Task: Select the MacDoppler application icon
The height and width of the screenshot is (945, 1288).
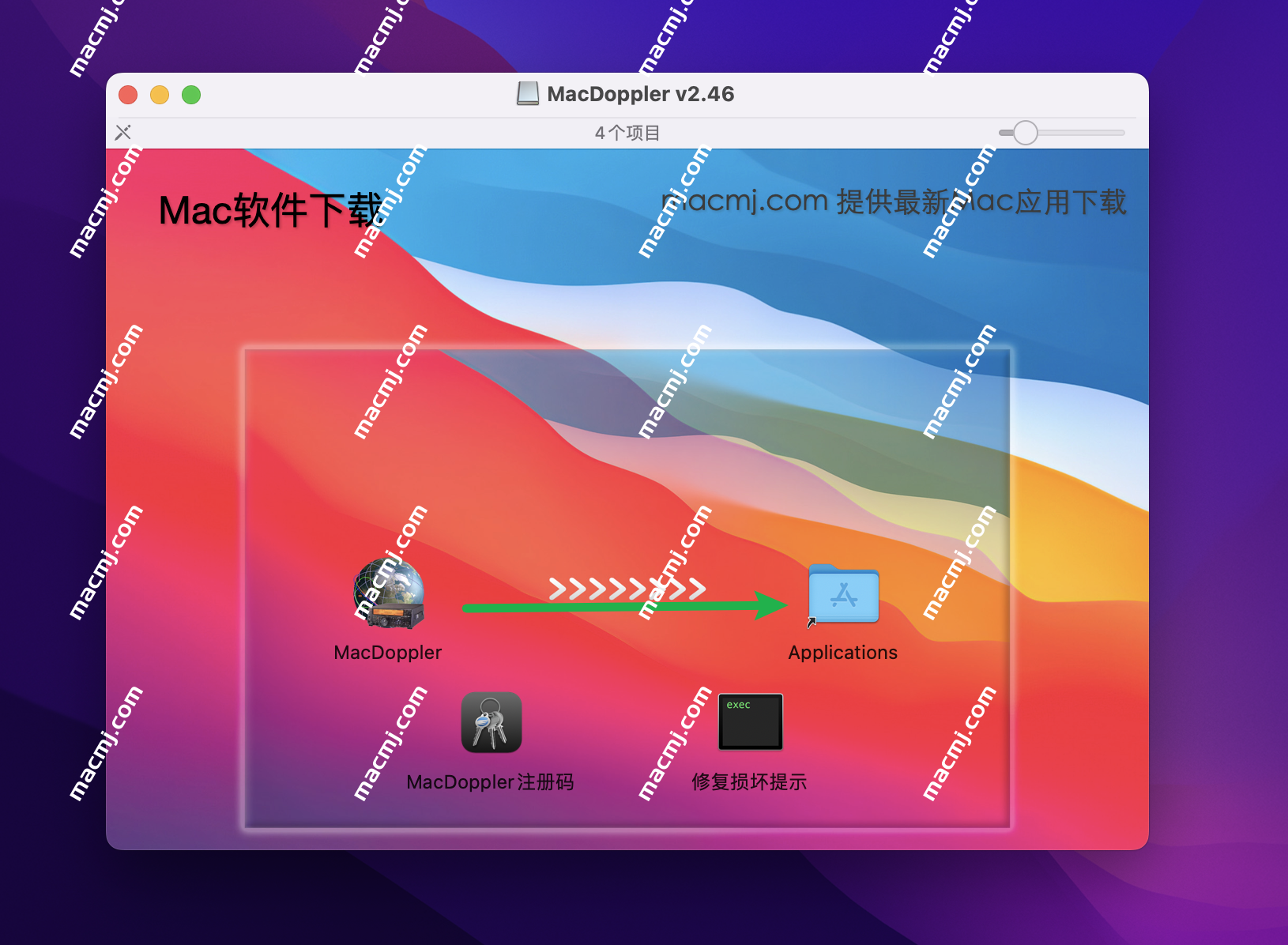Action: pyautogui.click(x=388, y=594)
